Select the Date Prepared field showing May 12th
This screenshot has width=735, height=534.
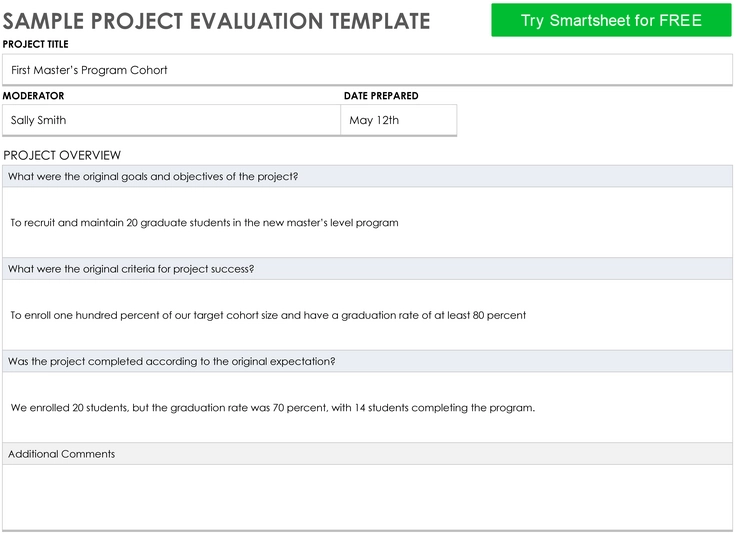point(398,120)
